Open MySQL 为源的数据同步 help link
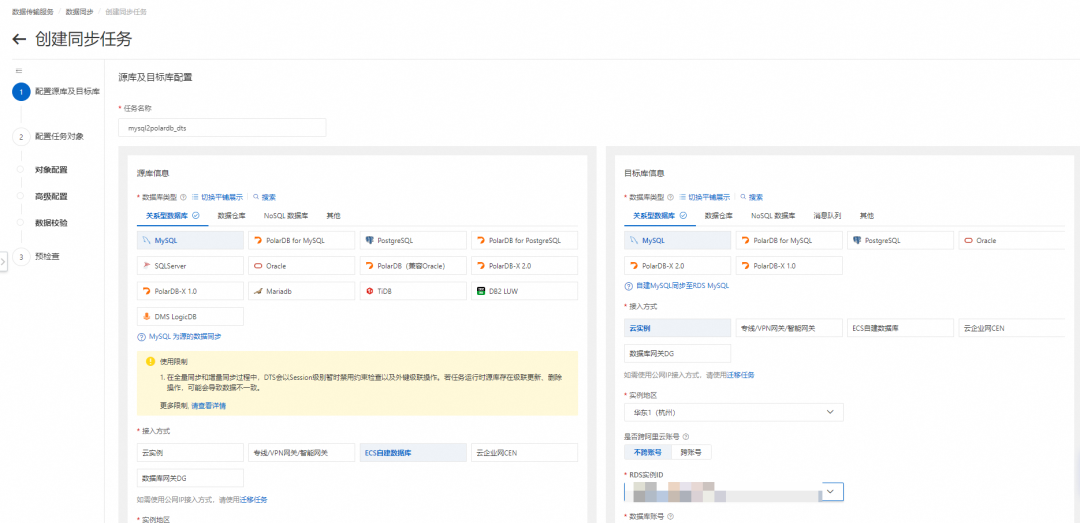This screenshot has height=523, width=1080. coord(185,337)
